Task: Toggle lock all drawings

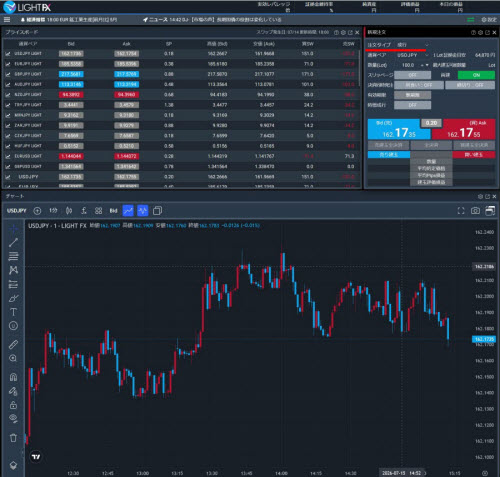Action: coord(13,405)
